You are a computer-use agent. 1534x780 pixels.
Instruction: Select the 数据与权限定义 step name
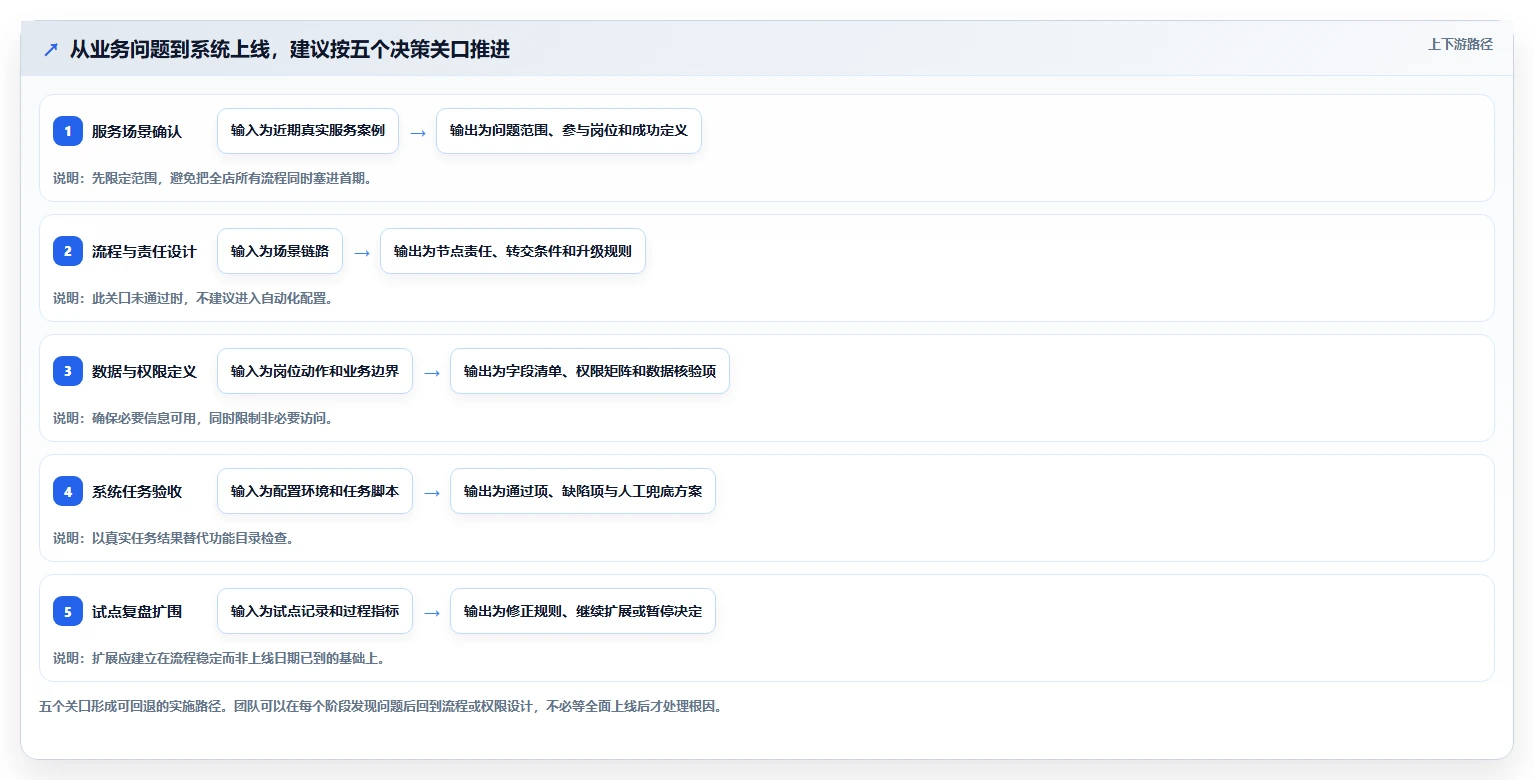click(144, 371)
